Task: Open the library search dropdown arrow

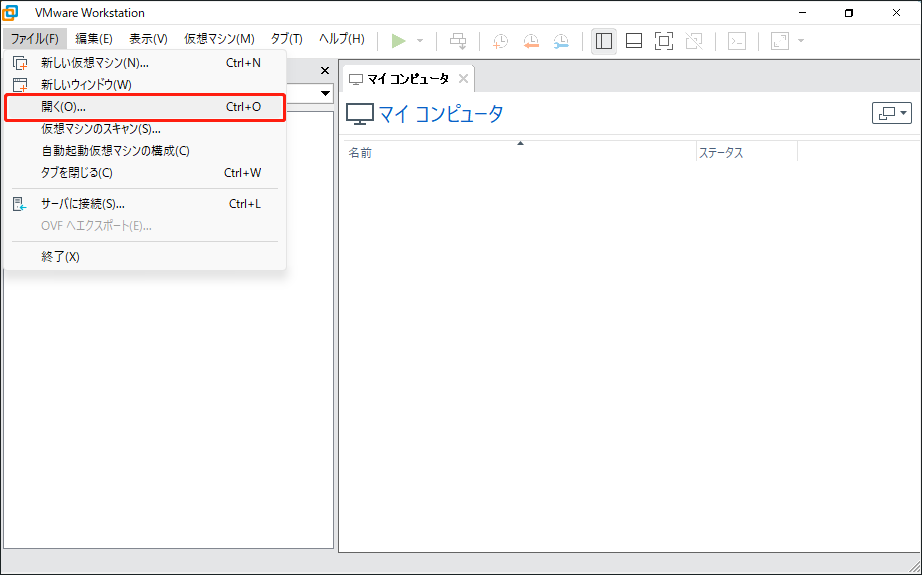Action: coord(325,93)
